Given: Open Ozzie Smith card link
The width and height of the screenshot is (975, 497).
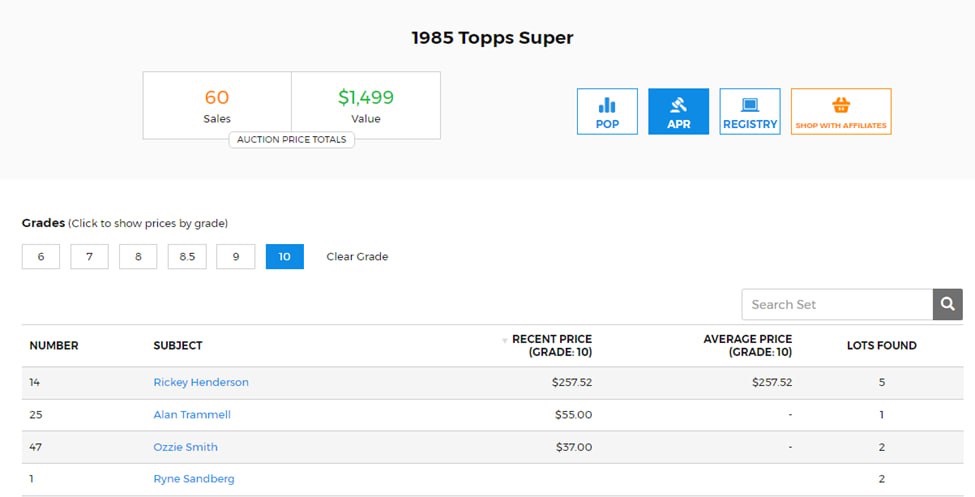Looking at the screenshot, I should (185, 447).
